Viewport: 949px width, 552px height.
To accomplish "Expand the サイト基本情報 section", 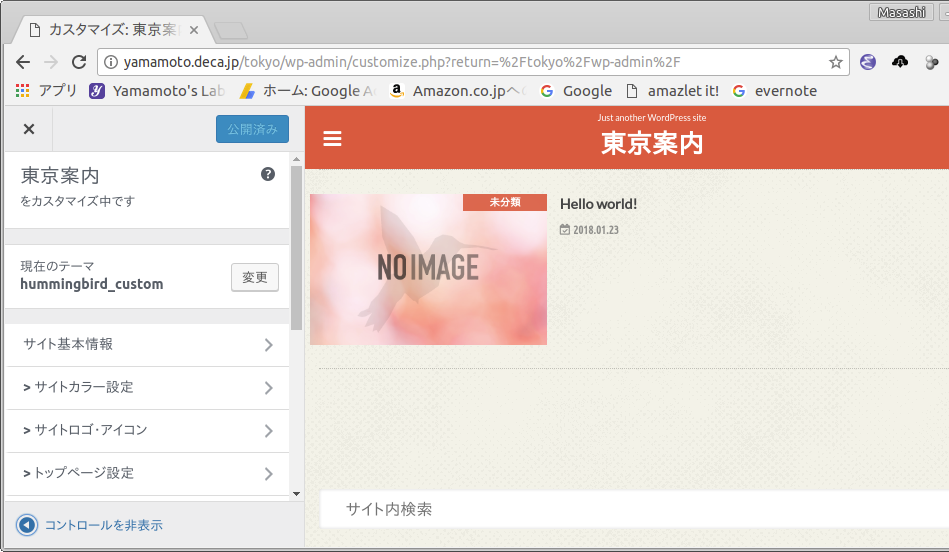I will (147, 344).
